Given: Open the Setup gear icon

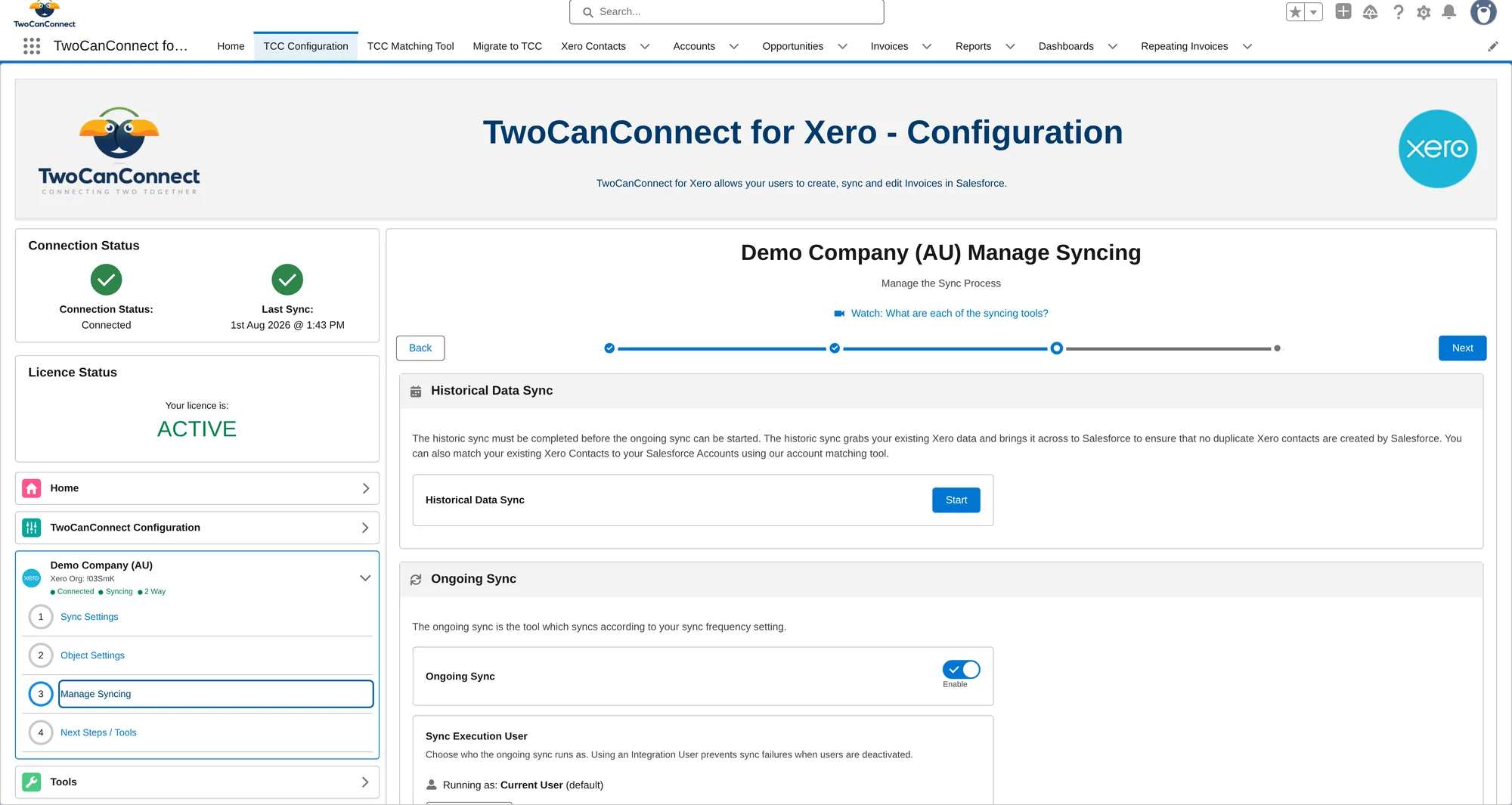Looking at the screenshot, I should pyautogui.click(x=1424, y=12).
